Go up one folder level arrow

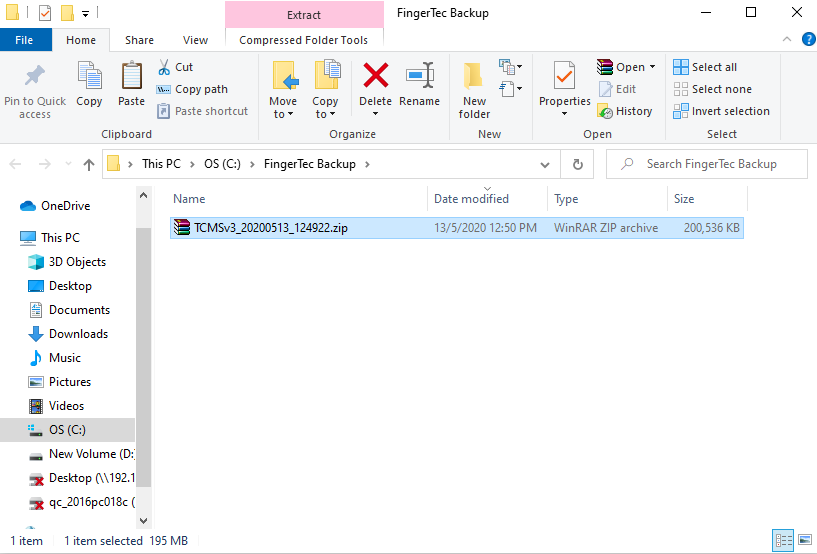89,165
